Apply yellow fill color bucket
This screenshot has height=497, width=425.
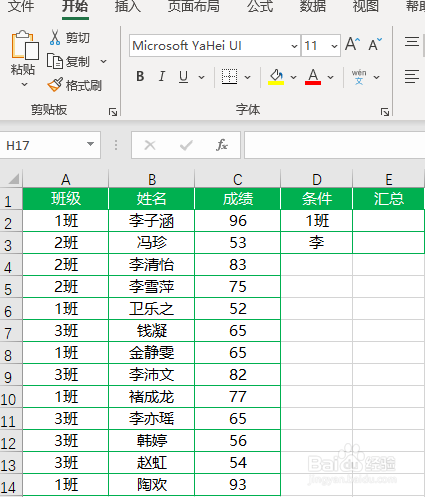tap(276, 77)
